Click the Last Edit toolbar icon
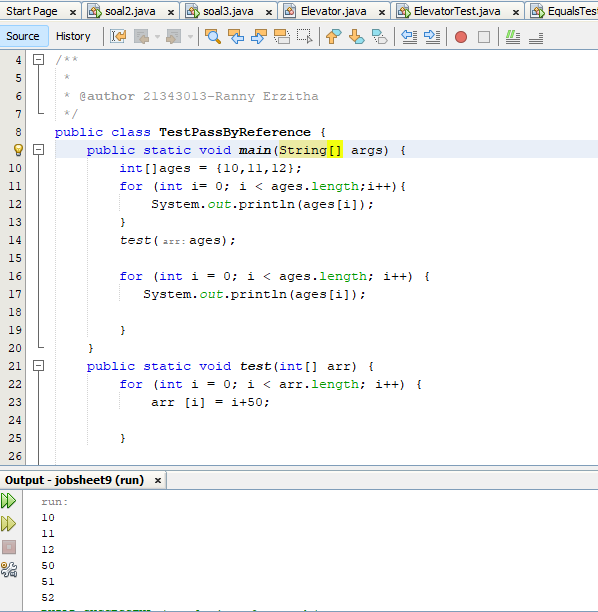Screen dimensions: 598x612 (118, 37)
